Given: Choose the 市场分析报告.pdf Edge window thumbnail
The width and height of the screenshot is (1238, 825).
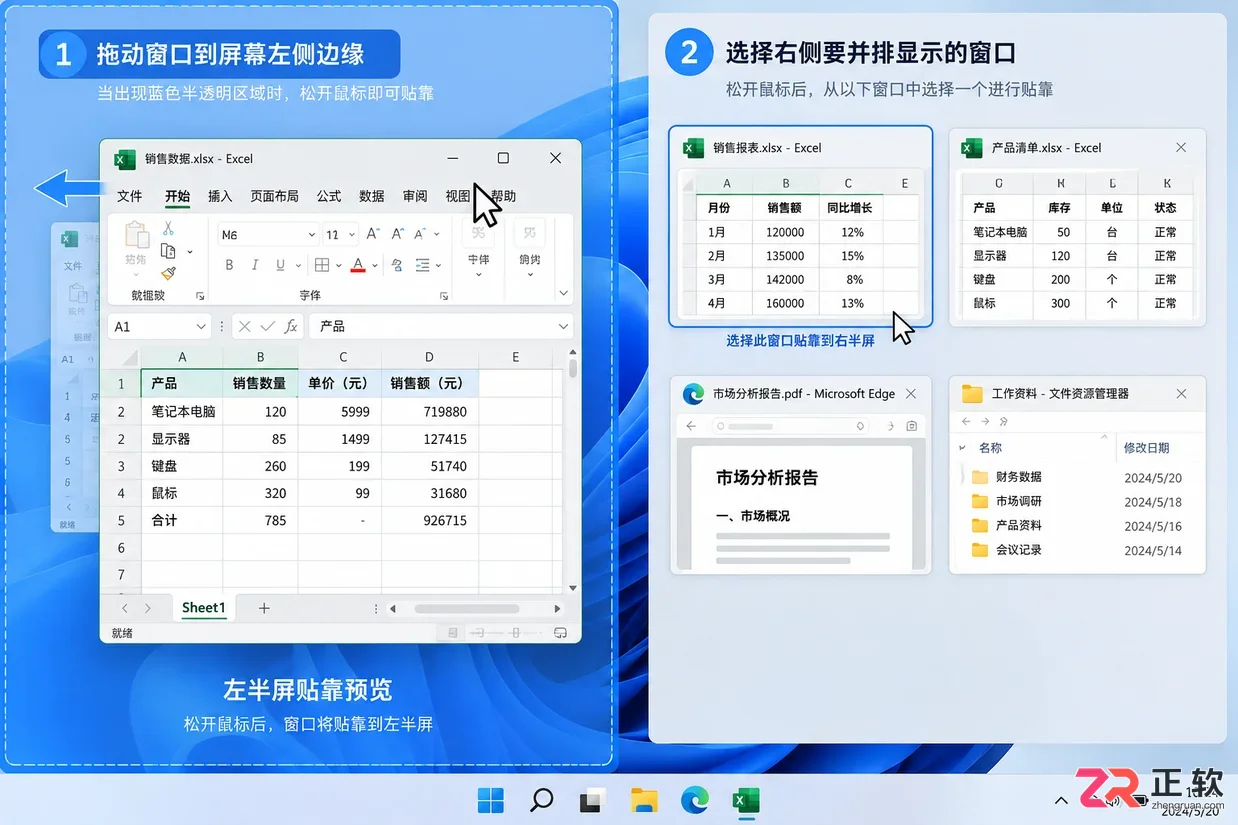Looking at the screenshot, I should [x=800, y=474].
